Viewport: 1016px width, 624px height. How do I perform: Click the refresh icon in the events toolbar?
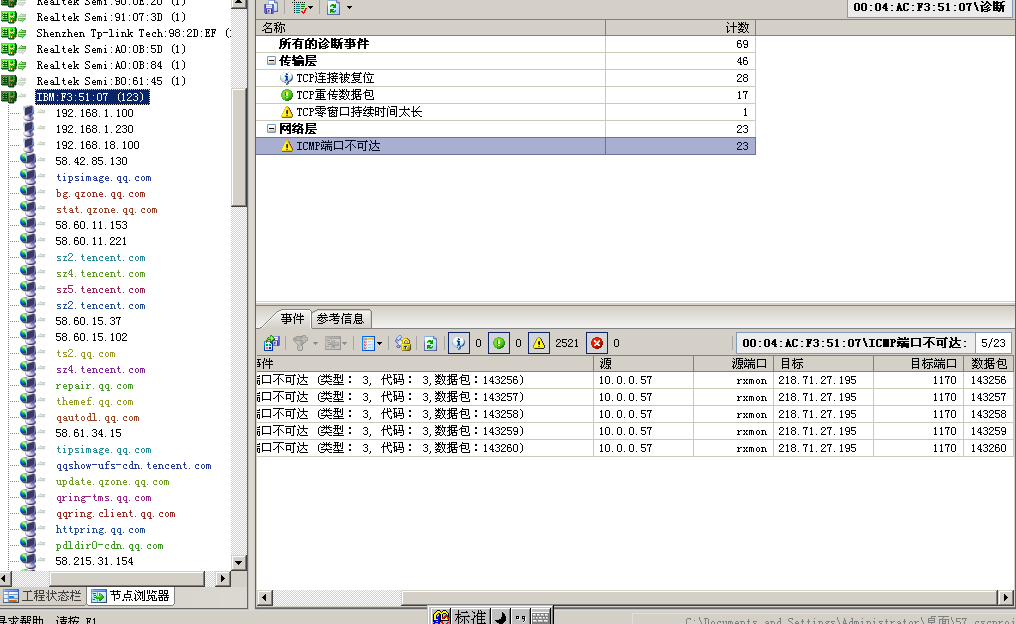pos(430,343)
